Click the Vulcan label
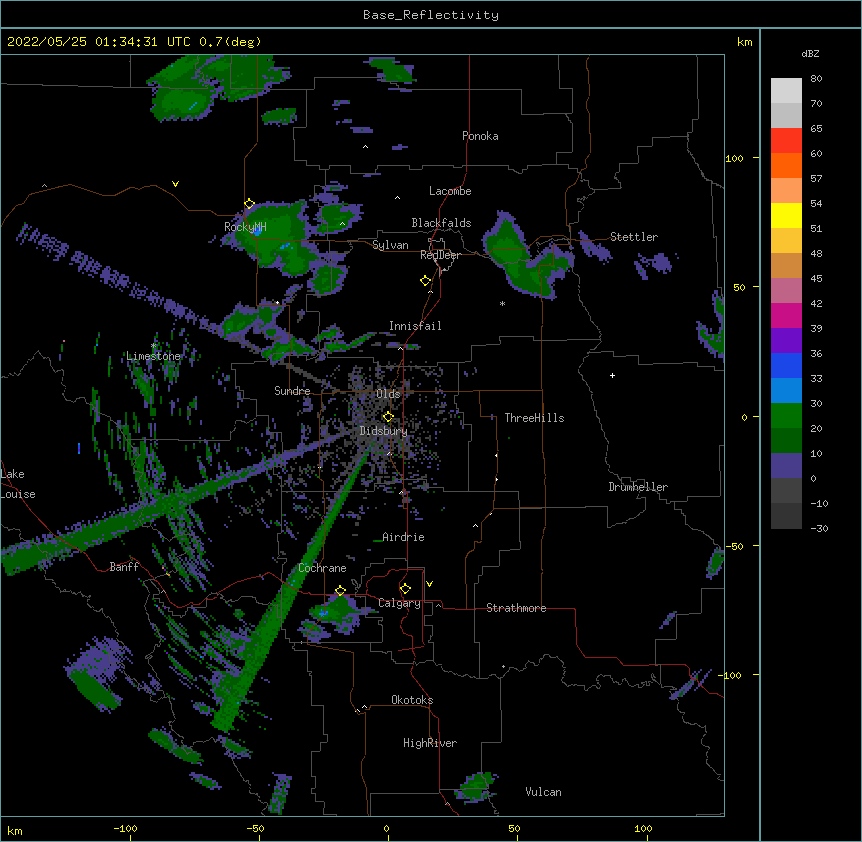This screenshot has width=862, height=842. (x=543, y=792)
